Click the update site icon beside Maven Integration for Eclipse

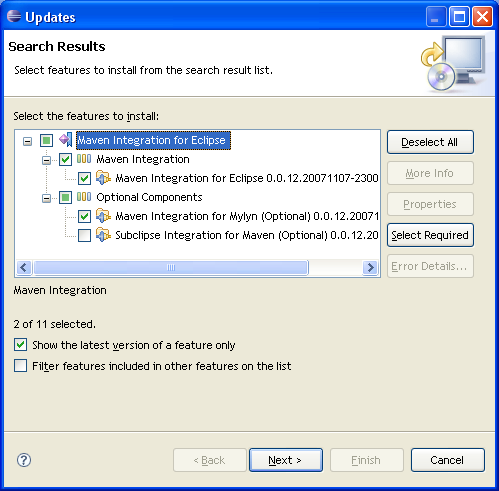point(66,140)
